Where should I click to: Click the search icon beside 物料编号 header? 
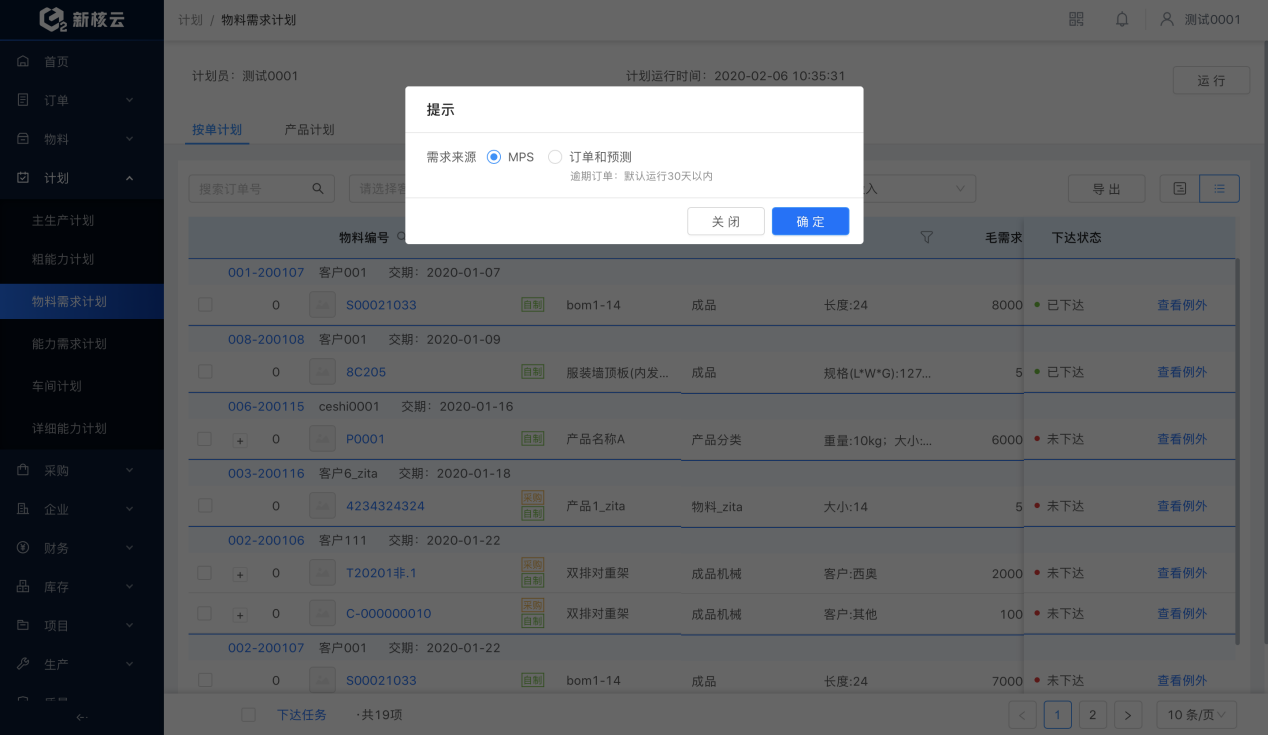pyautogui.click(x=401, y=237)
